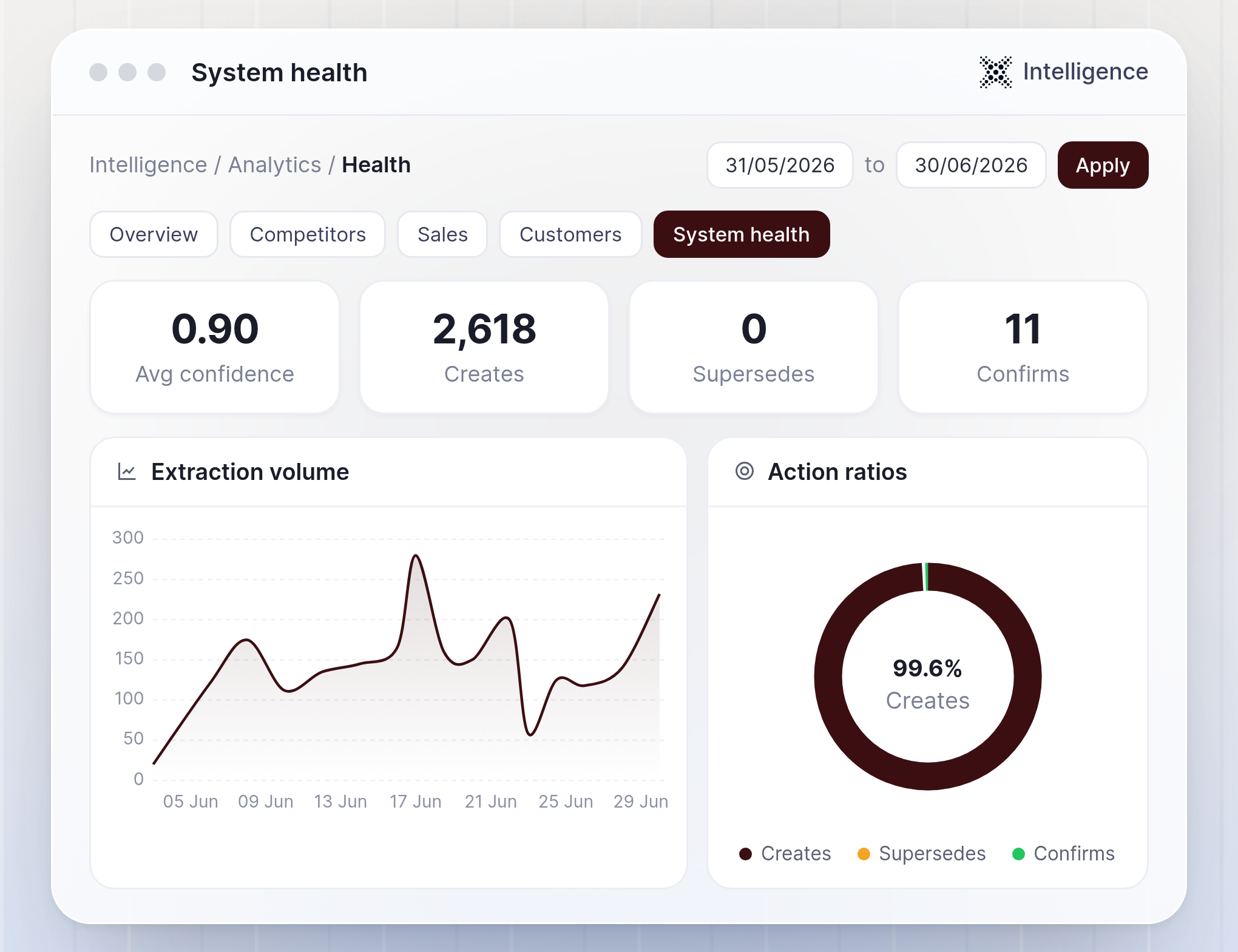Click the 29 Jun axis label
The width and height of the screenshot is (1238, 952).
click(x=641, y=802)
